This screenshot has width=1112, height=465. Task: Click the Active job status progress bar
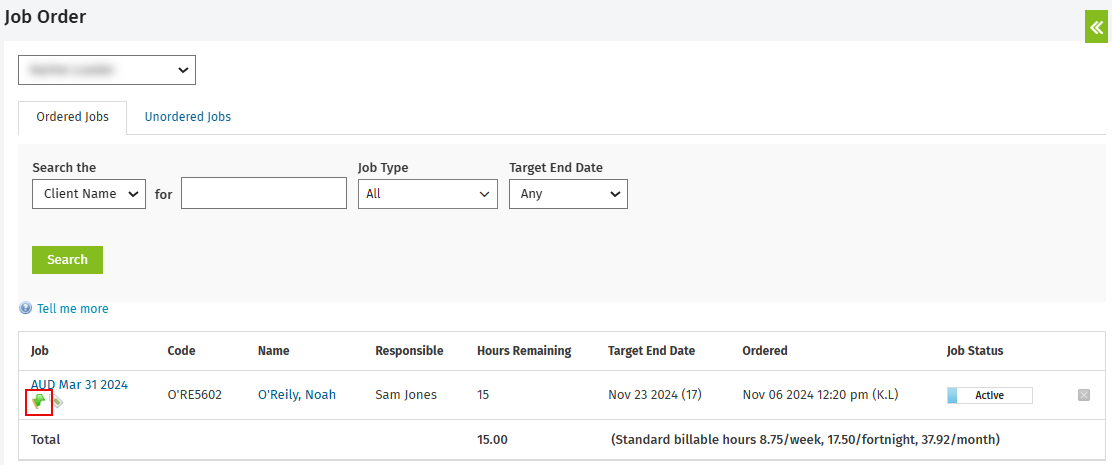pyautogui.click(x=989, y=395)
